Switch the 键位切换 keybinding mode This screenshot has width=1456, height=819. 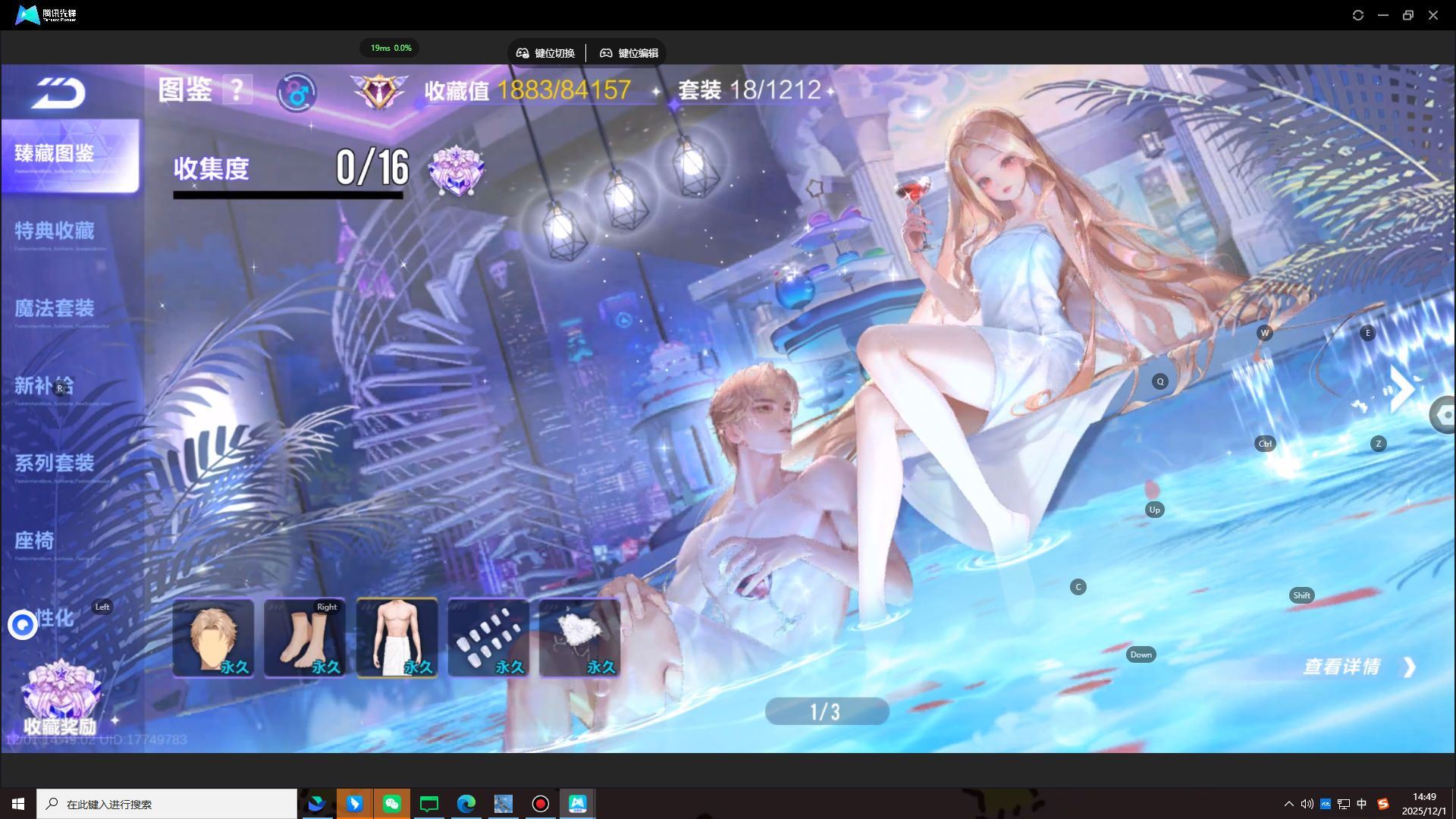click(x=545, y=52)
